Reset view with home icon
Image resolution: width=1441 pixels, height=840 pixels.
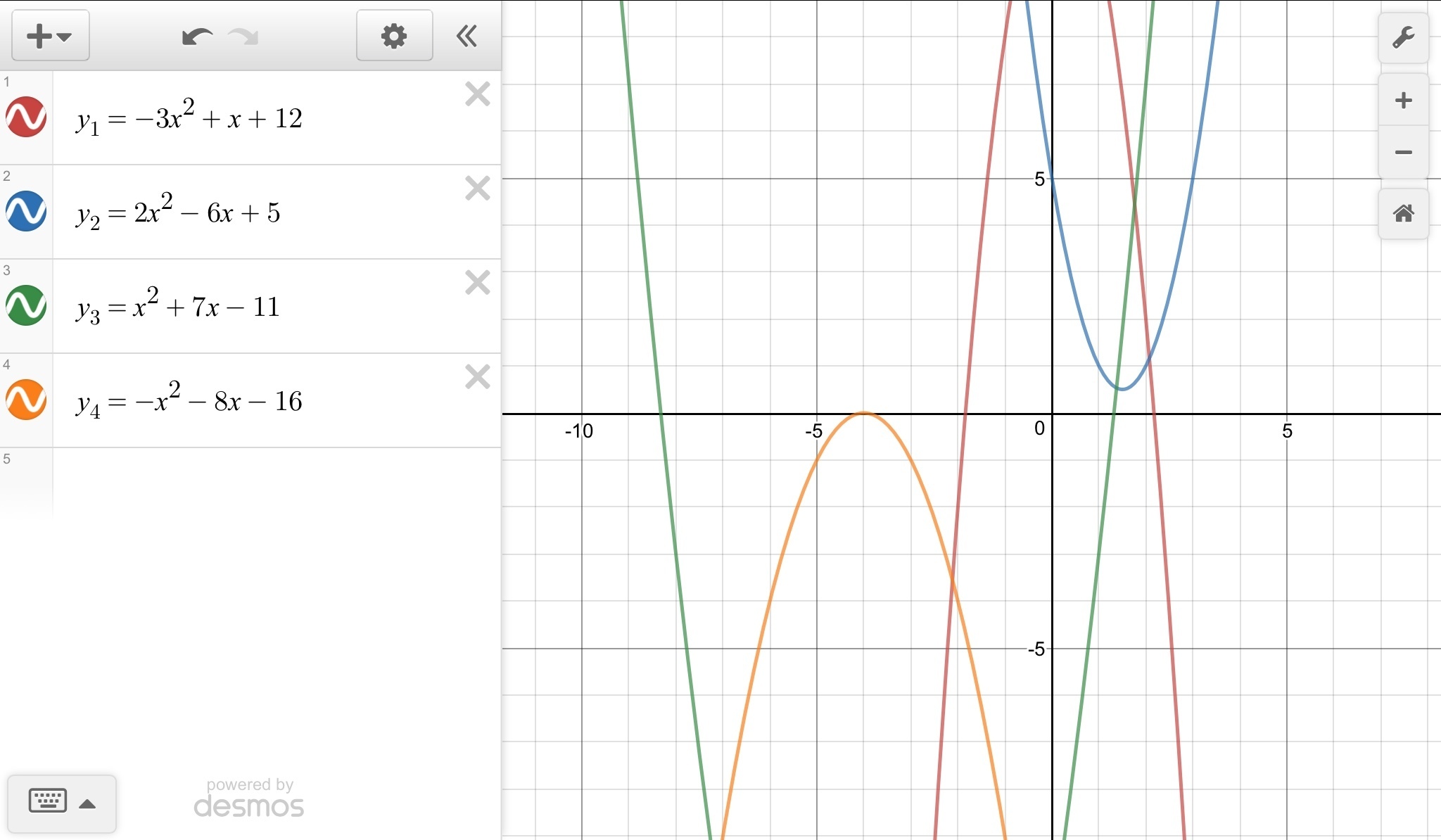coord(1403,213)
